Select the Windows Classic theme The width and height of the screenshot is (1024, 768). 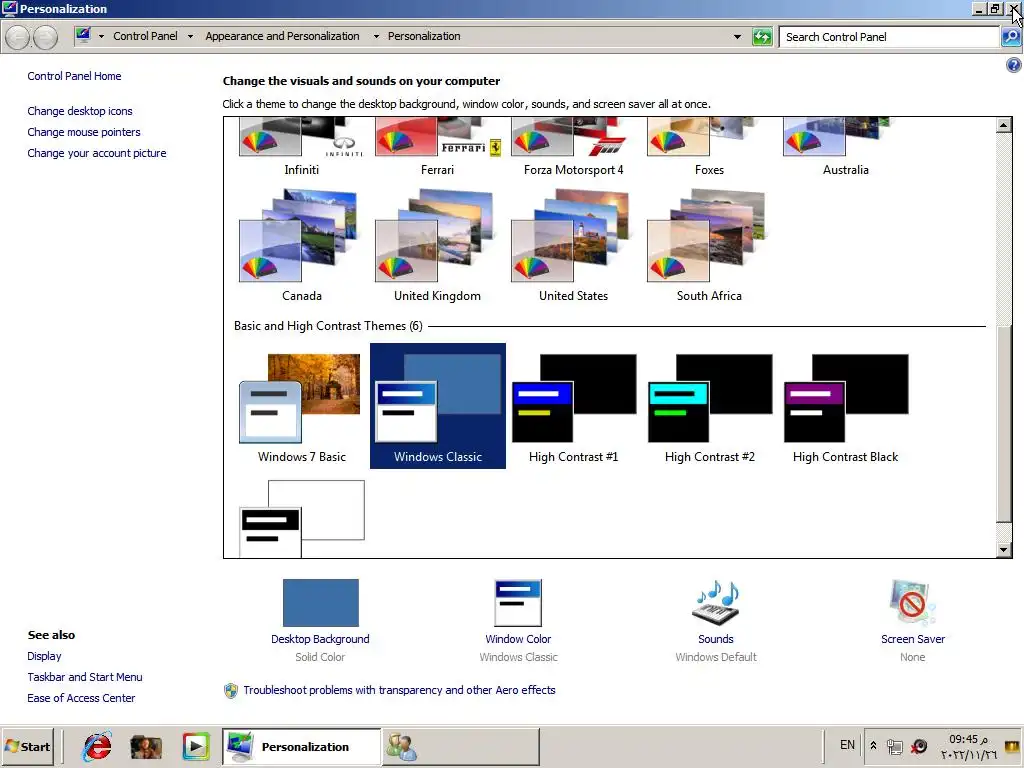click(x=438, y=406)
